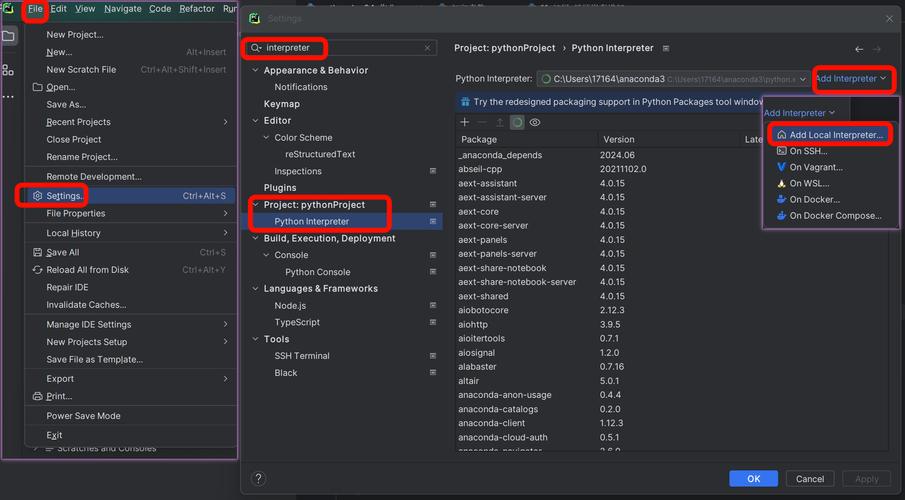Click the gift icon in the packaging banner
905x500 pixels.
(x=465, y=102)
